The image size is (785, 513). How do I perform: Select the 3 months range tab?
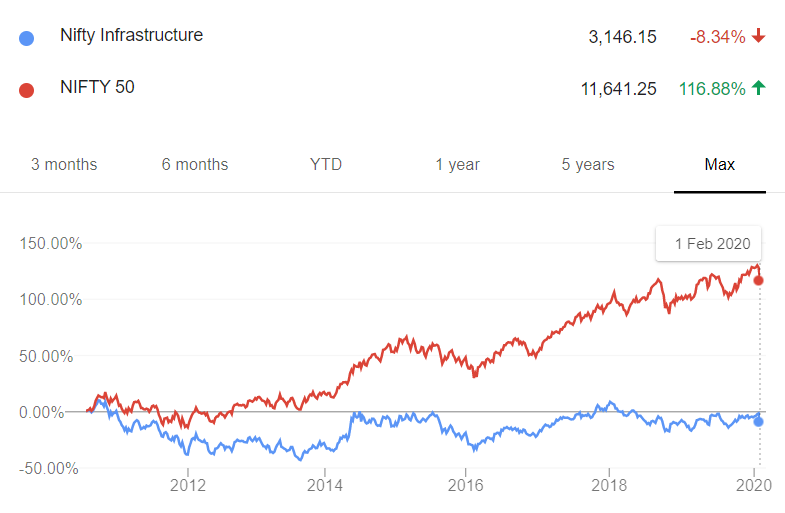pyautogui.click(x=64, y=164)
